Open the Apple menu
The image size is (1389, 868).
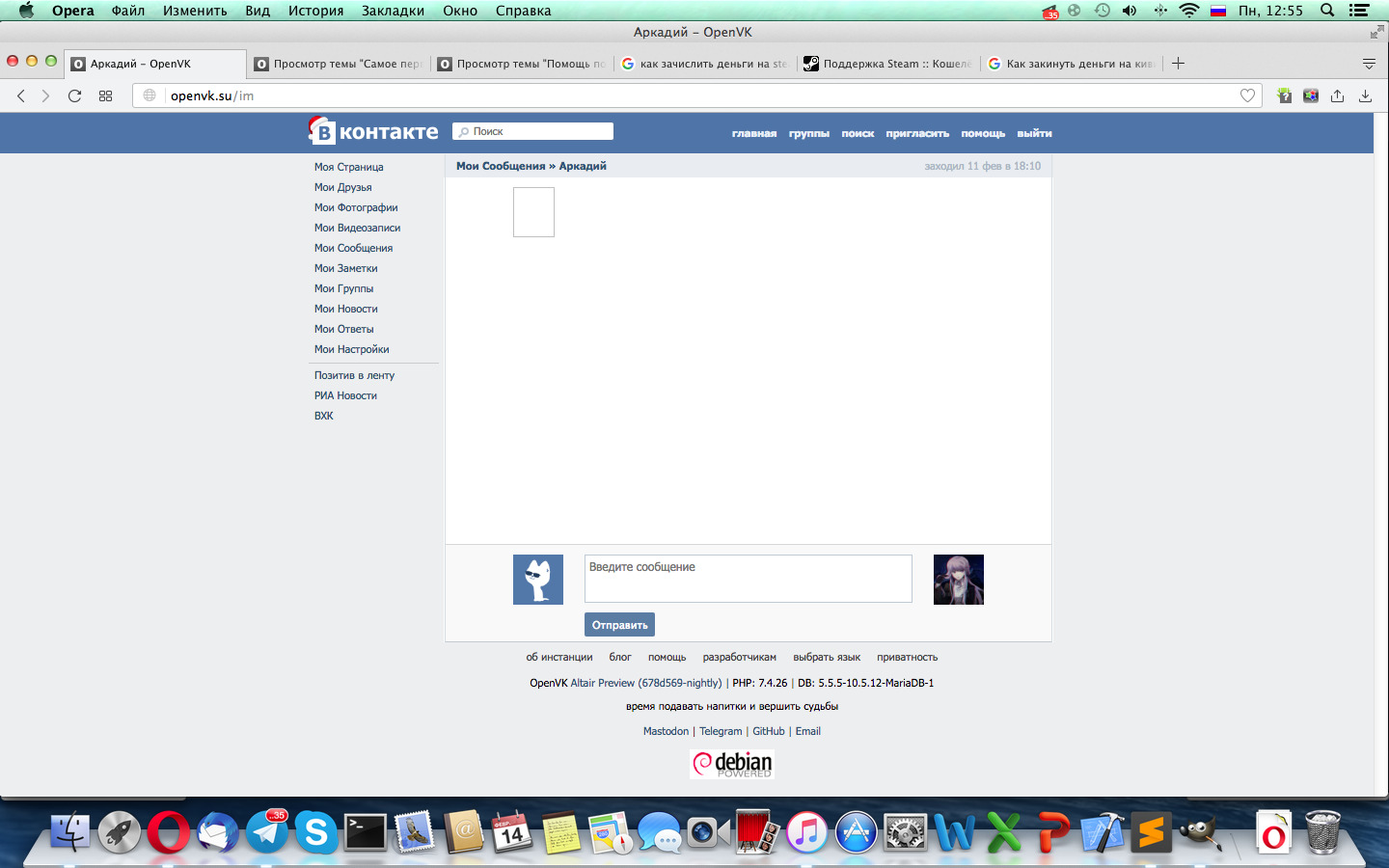coord(26,11)
